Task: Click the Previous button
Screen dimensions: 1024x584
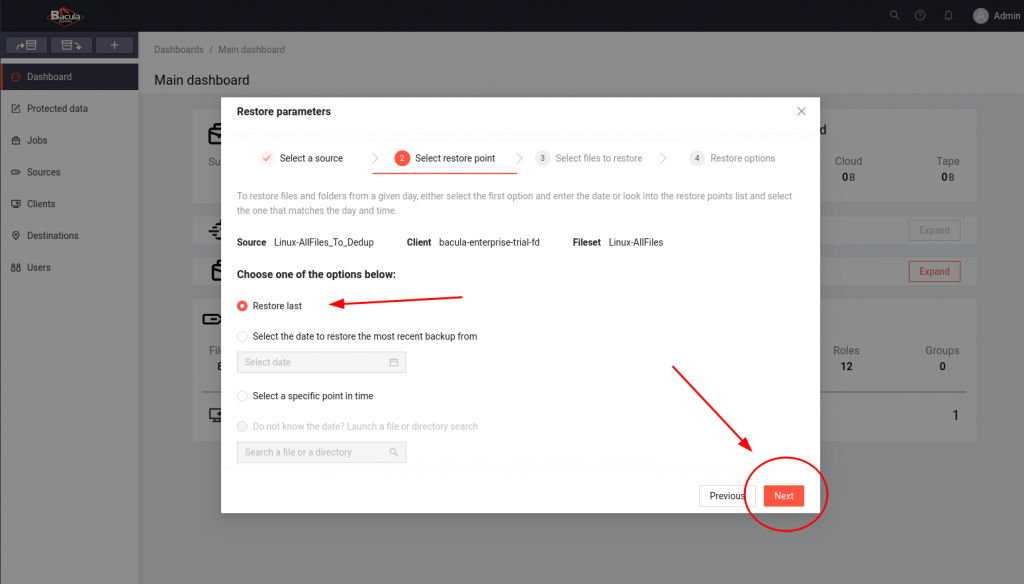Action: click(726, 496)
